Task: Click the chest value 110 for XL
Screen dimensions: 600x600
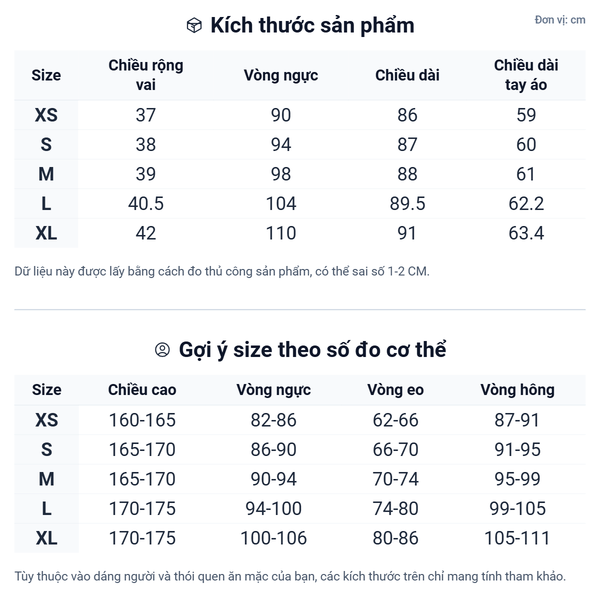Action: [282, 234]
